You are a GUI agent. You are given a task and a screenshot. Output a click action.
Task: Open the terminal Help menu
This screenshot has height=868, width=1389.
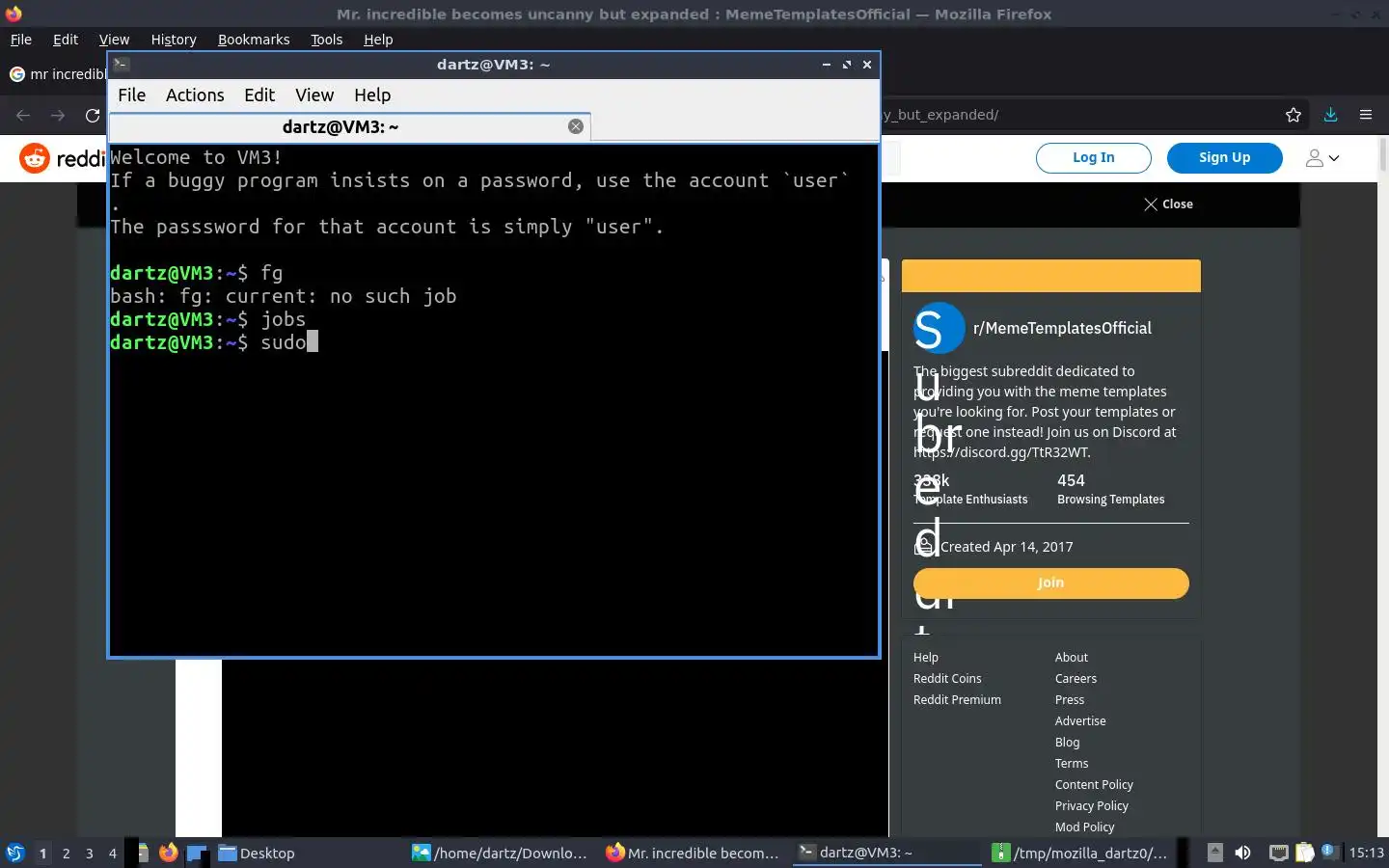pyautogui.click(x=372, y=95)
